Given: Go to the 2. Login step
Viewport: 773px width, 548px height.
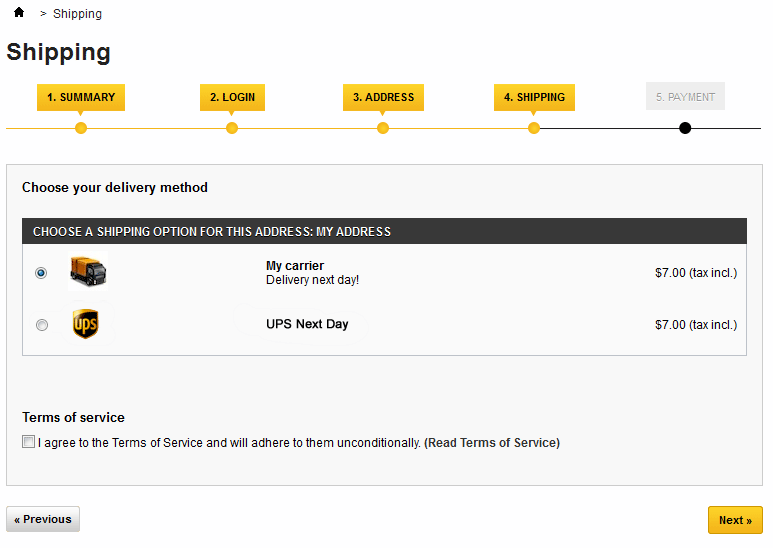Looking at the screenshot, I should [232, 97].
